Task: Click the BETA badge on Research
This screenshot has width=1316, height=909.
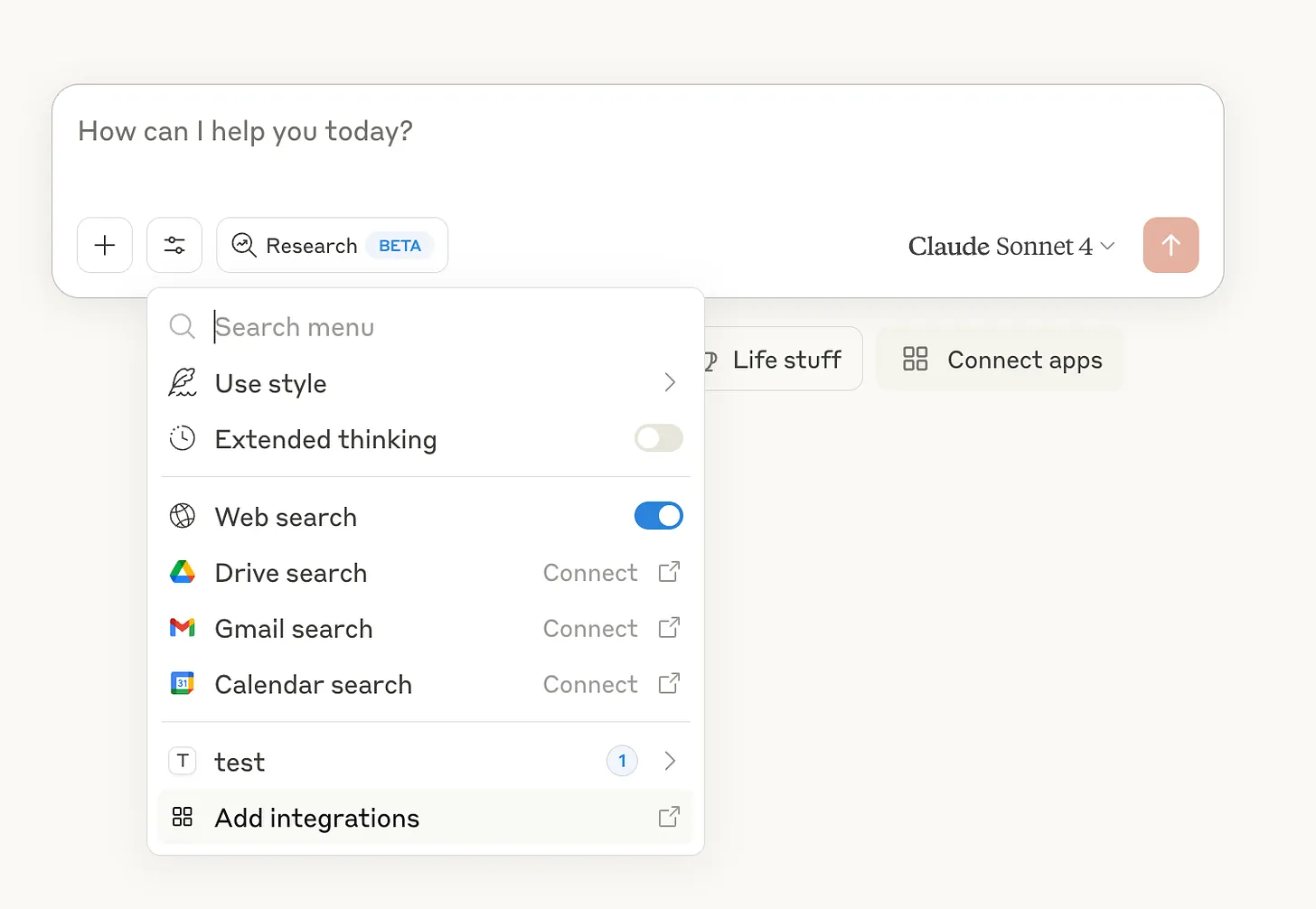Action: (x=400, y=246)
